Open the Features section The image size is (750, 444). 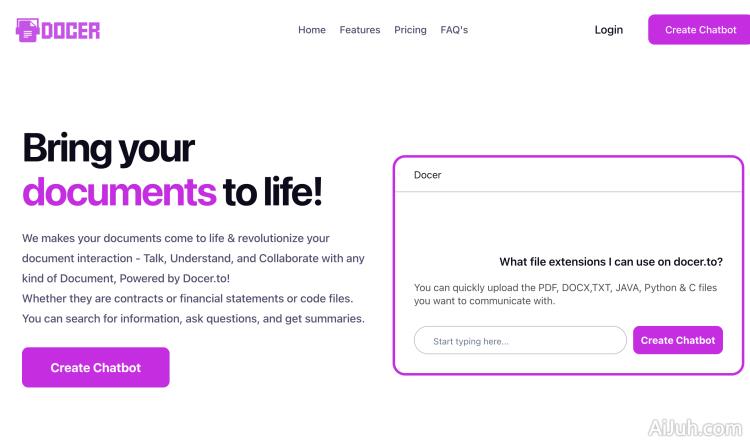(360, 30)
